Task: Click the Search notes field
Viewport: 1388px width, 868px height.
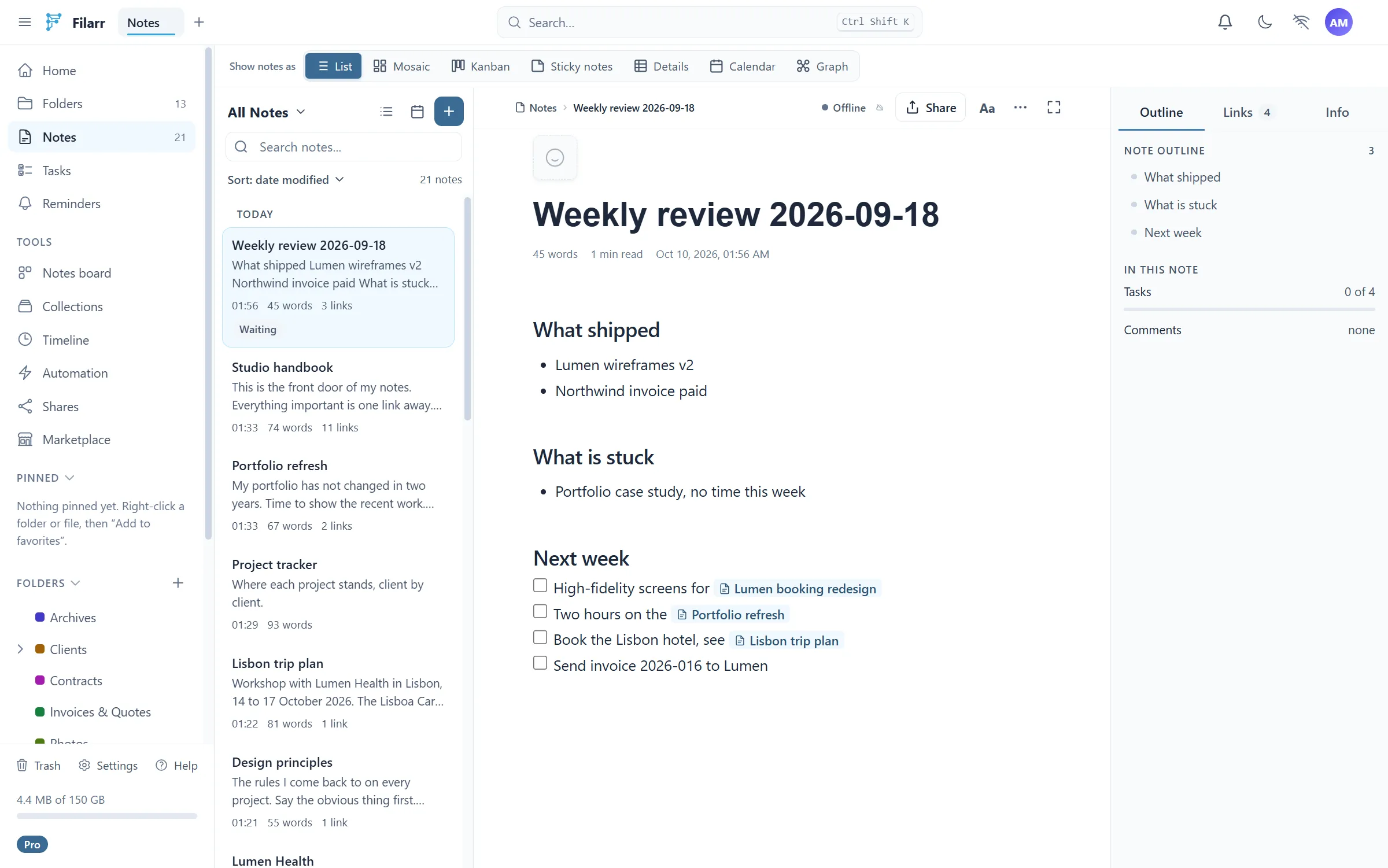Action: (344, 147)
